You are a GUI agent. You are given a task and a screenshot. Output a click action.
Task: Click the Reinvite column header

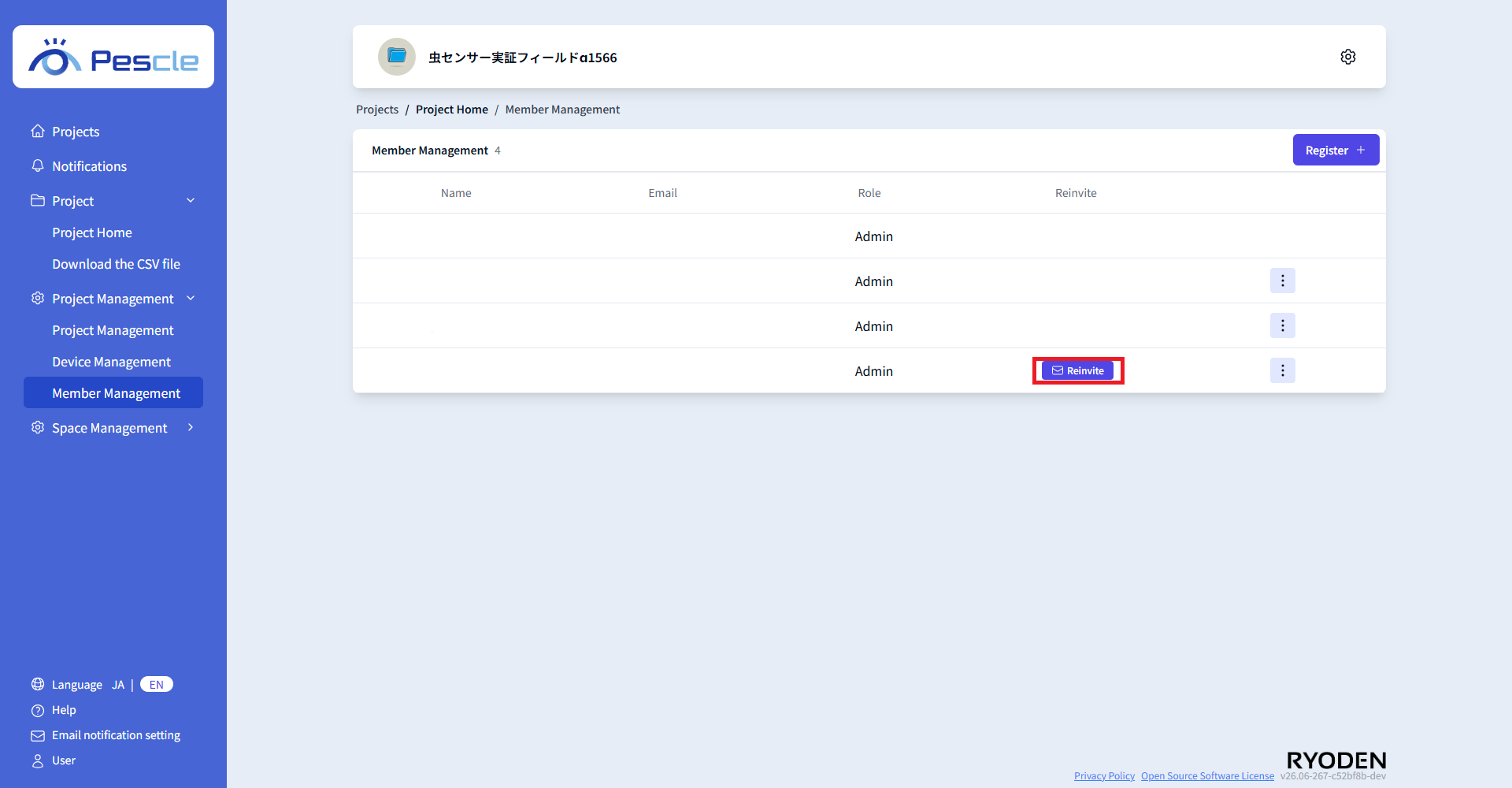coord(1076,193)
